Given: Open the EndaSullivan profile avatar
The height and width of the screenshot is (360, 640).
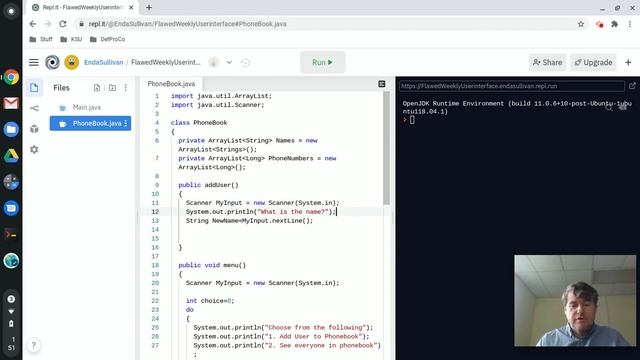Looking at the screenshot, I should click(x=71, y=62).
